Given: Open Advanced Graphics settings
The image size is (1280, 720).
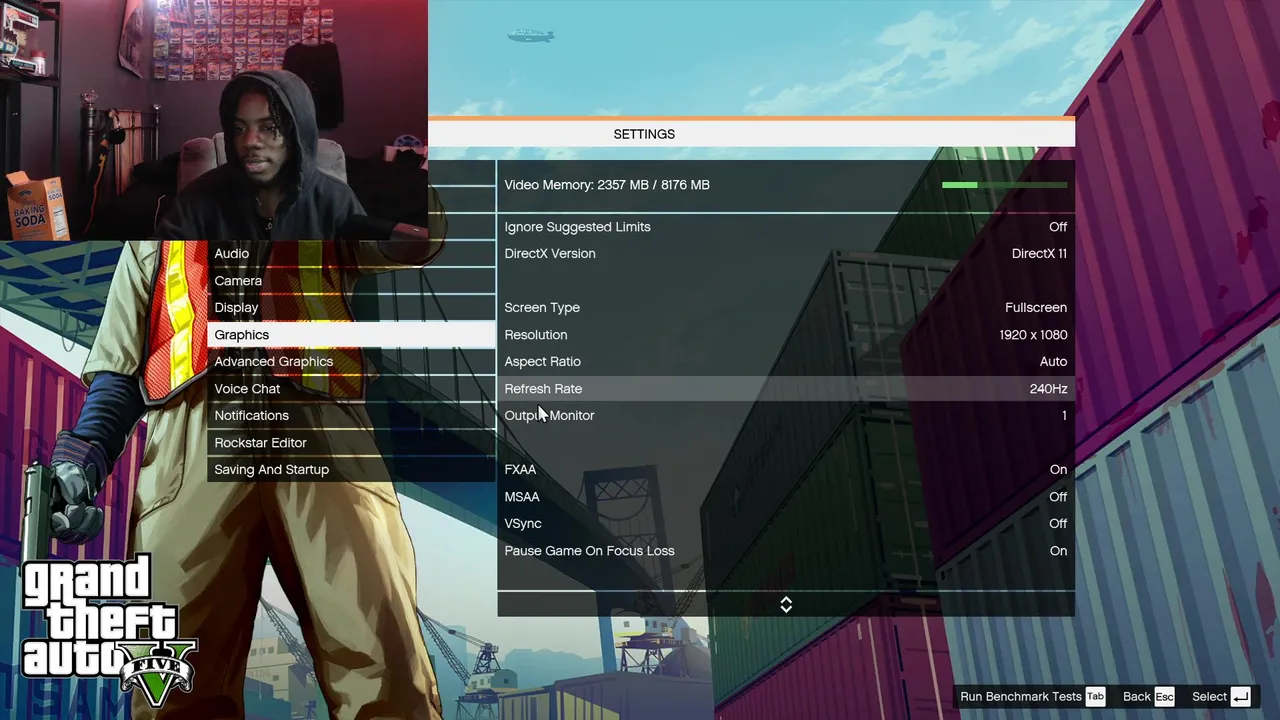Looking at the screenshot, I should click(x=351, y=362).
